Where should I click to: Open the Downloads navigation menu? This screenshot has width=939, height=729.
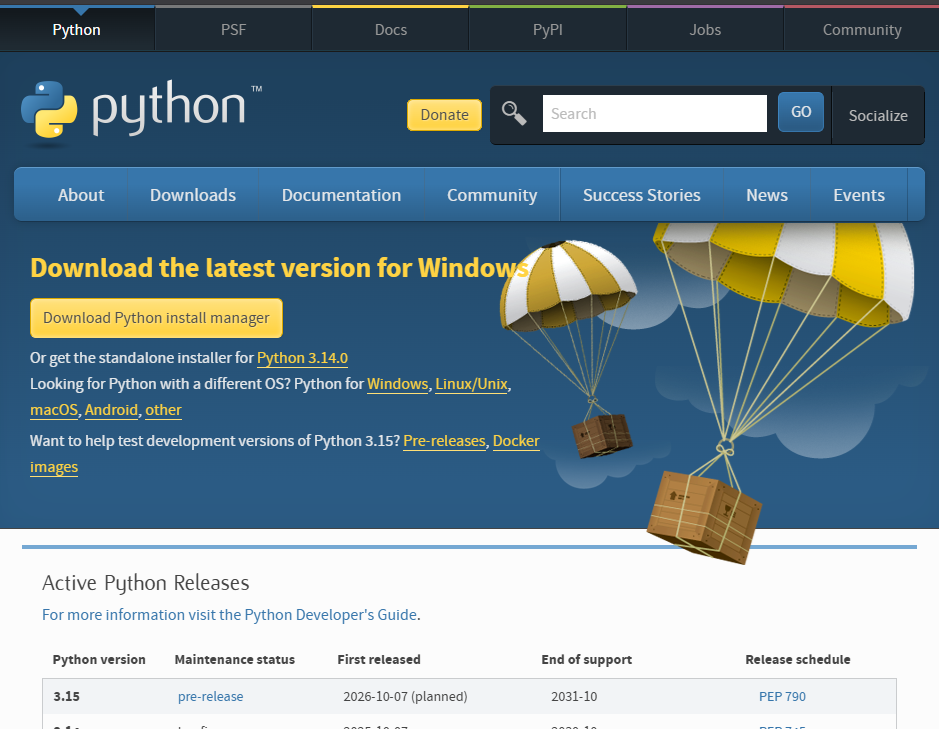[x=192, y=195]
